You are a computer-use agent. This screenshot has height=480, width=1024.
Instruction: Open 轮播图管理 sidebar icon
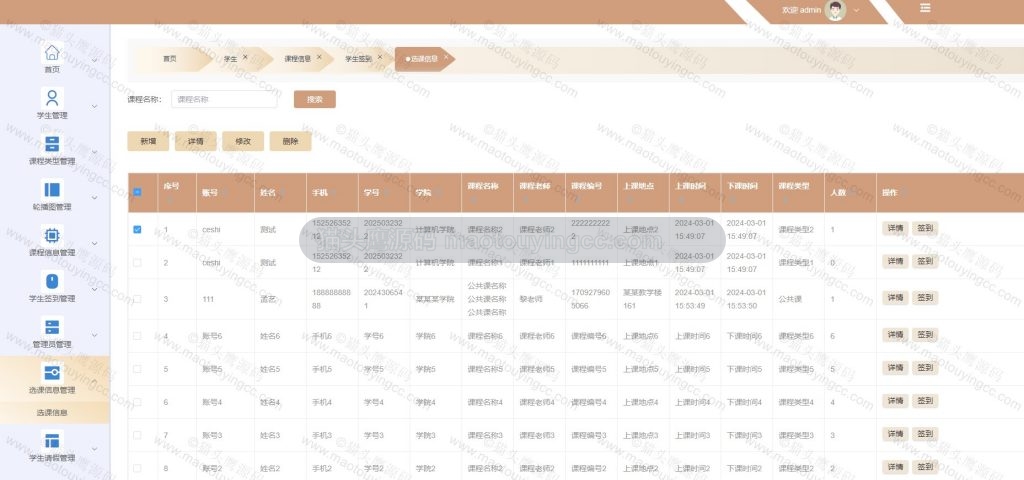52,189
